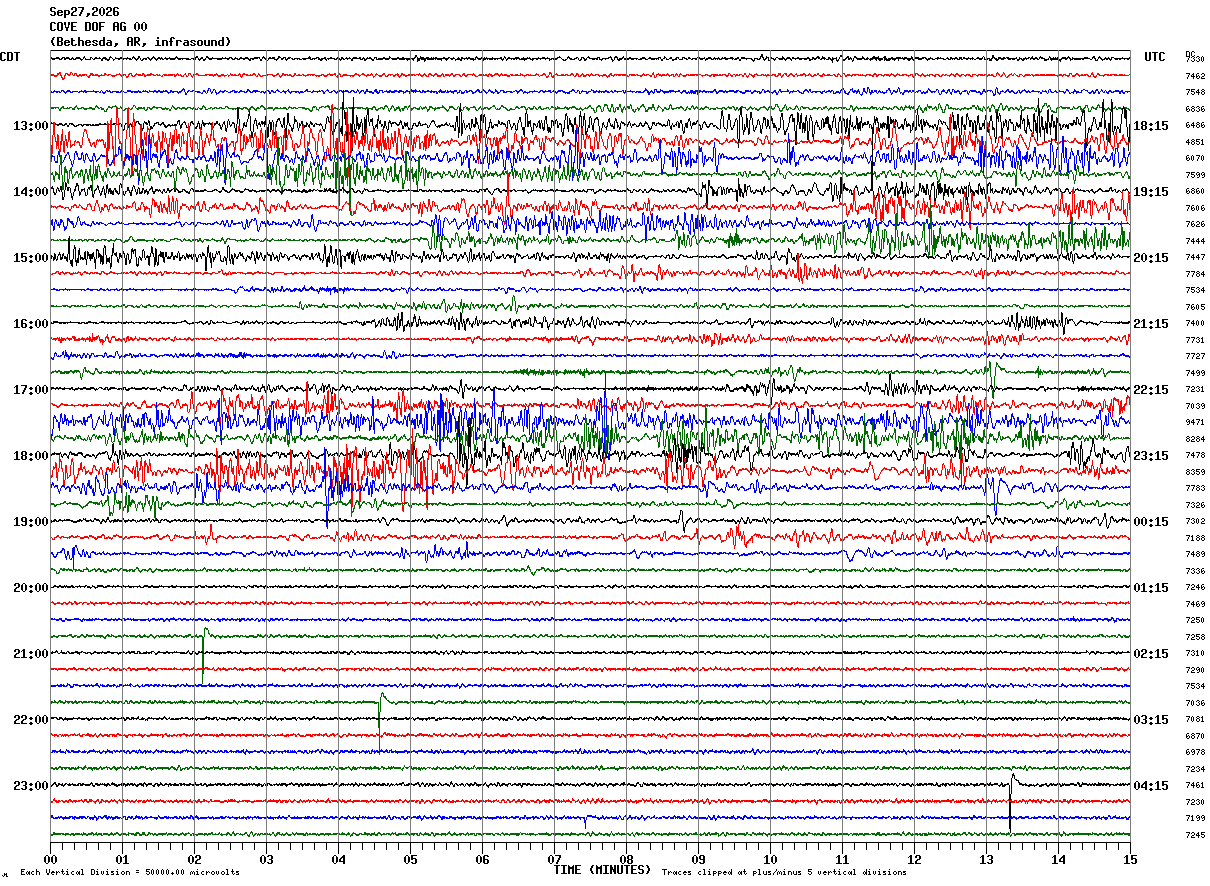Click the Bethesda, AR, infrasound location text
The width and height of the screenshot is (1210, 886).
pyautogui.click(x=140, y=42)
